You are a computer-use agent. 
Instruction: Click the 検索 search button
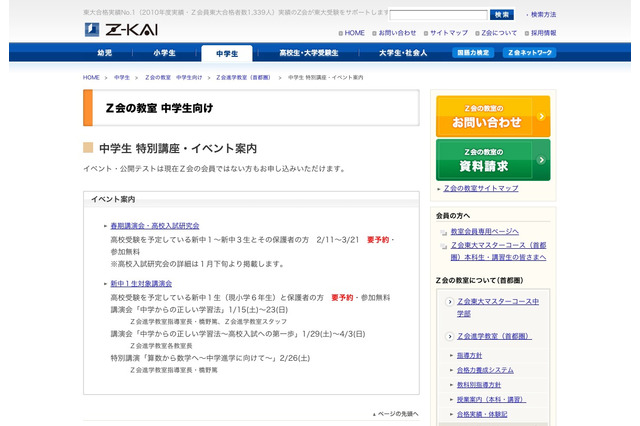[502, 15]
